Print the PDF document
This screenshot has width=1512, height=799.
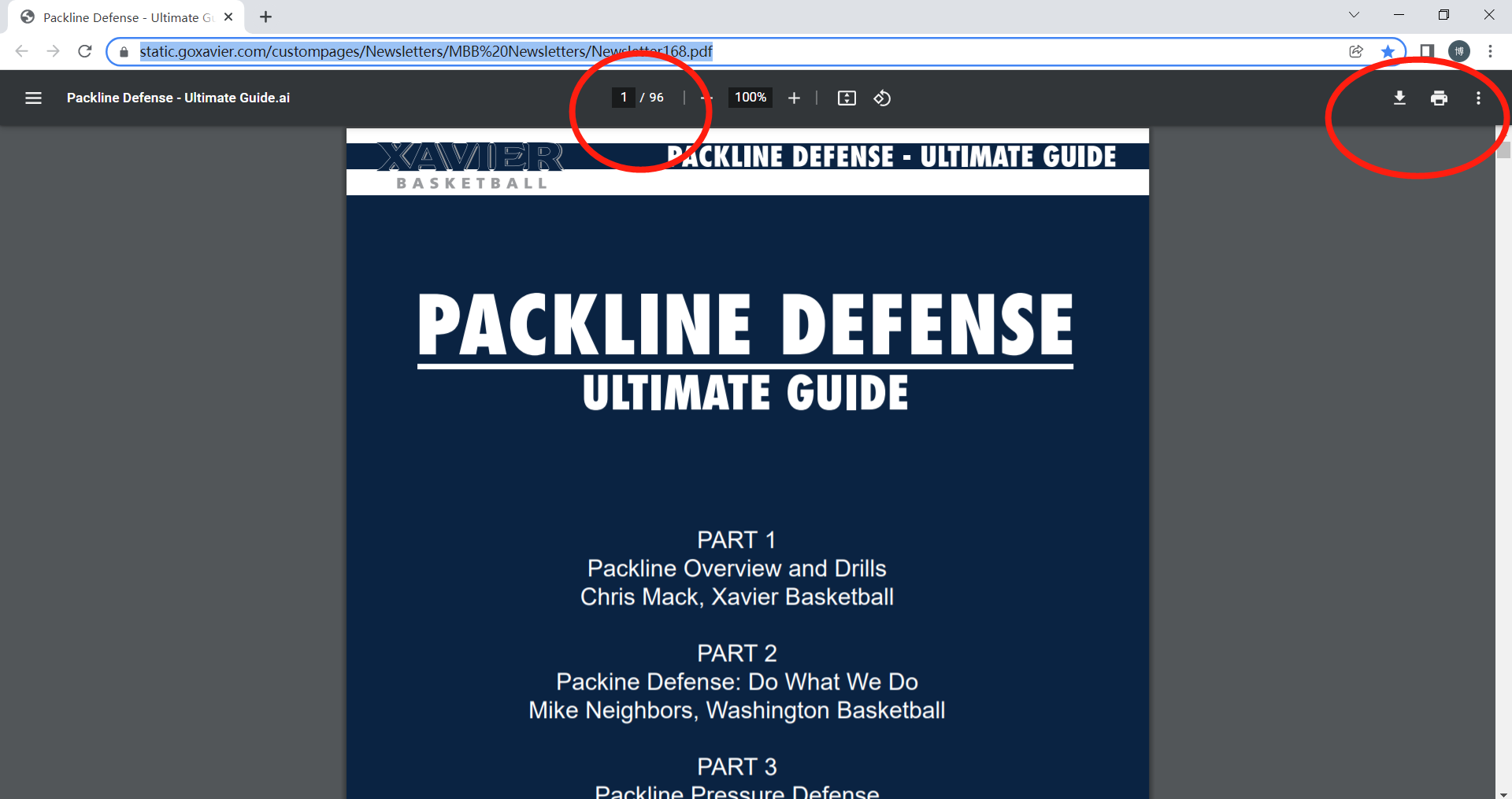1439,98
